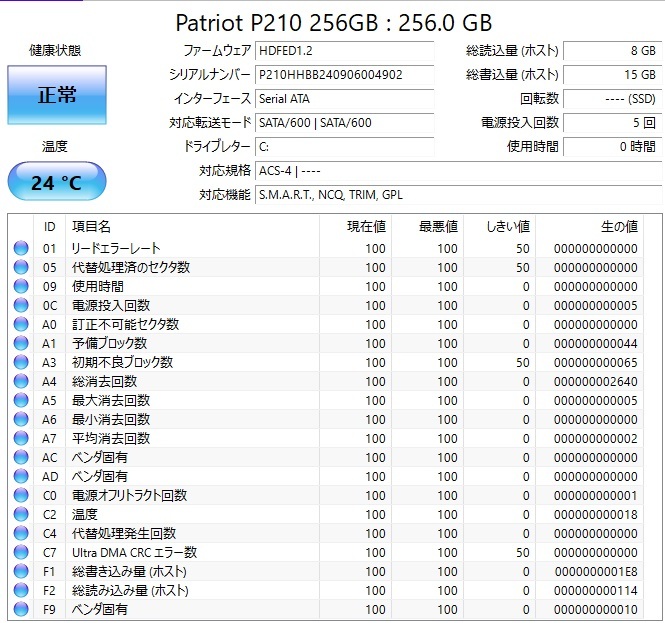Click the ファームウェア field showing HDFED1.2

point(344,51)
